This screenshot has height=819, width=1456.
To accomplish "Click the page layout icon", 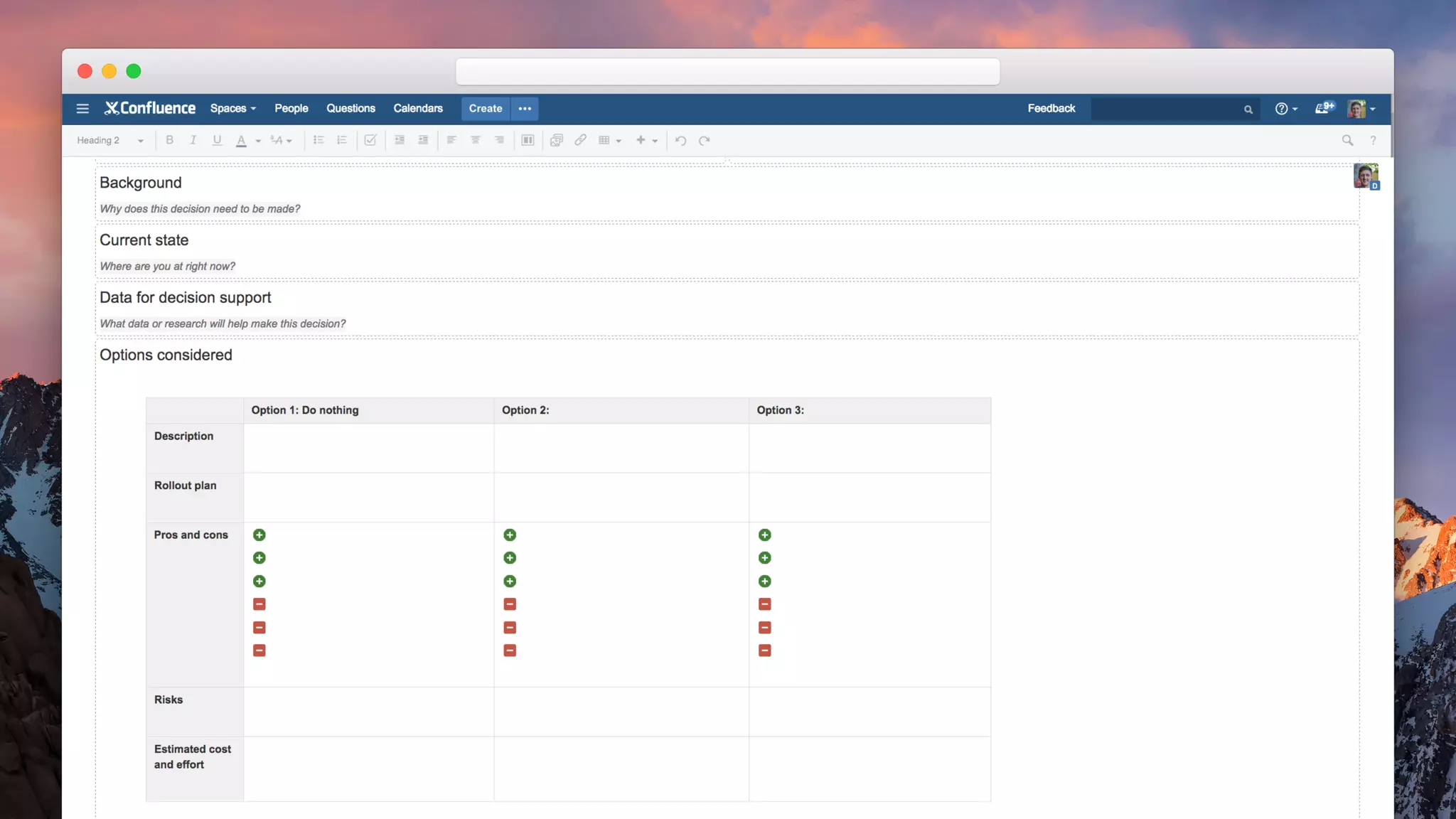I will tap(528, 140).
